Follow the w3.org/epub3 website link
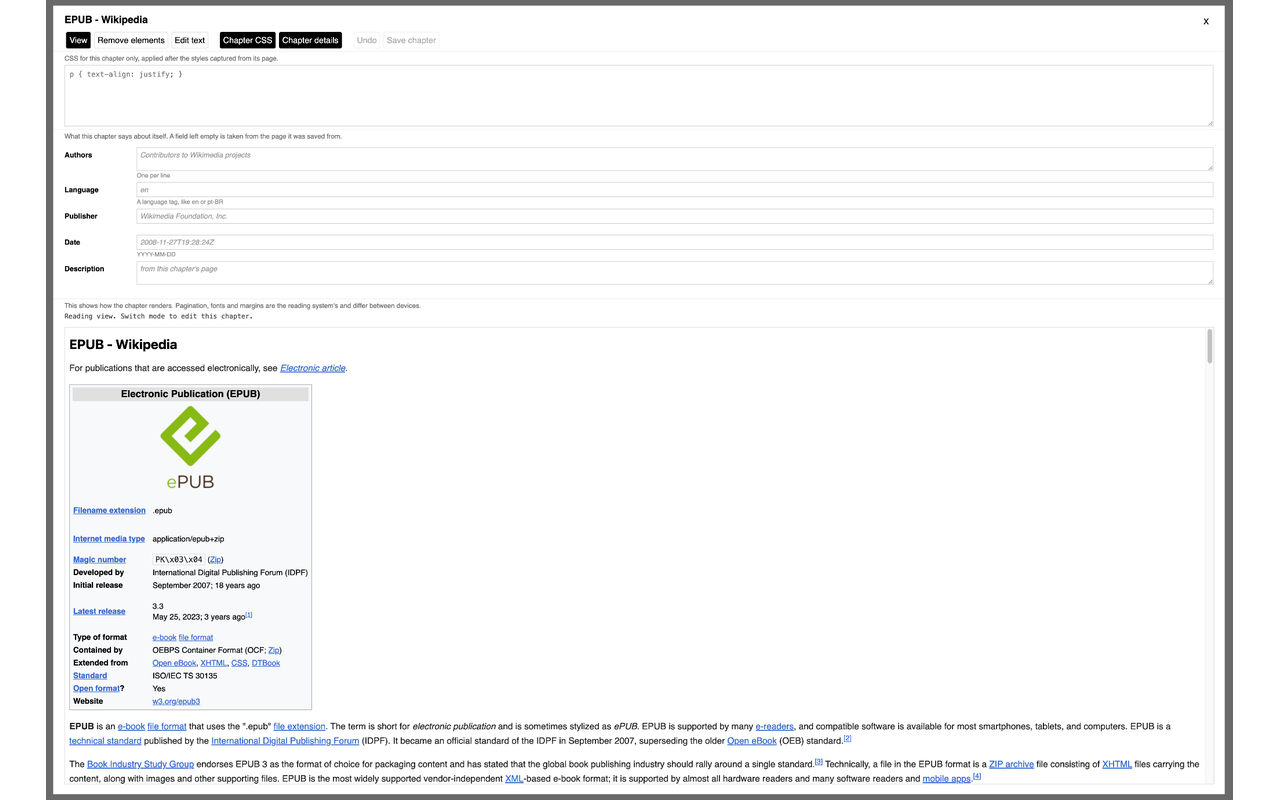The width and height of the screenshot is (1280, 800). (176, 701)
